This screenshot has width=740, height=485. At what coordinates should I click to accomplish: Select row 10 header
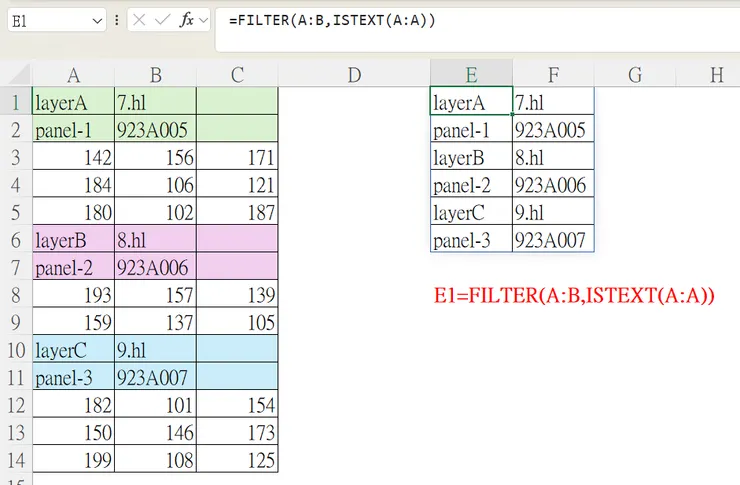pos(16,350)
